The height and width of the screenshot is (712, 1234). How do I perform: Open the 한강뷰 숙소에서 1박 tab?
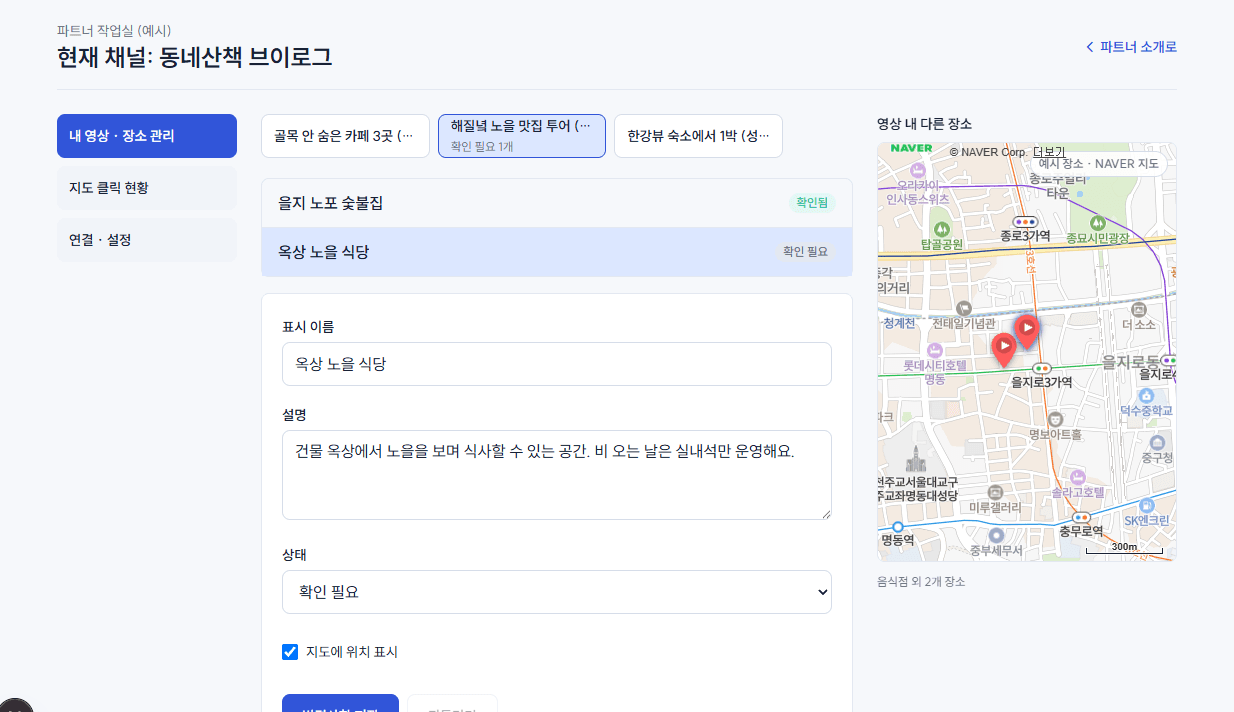click(x=698, y=136)
